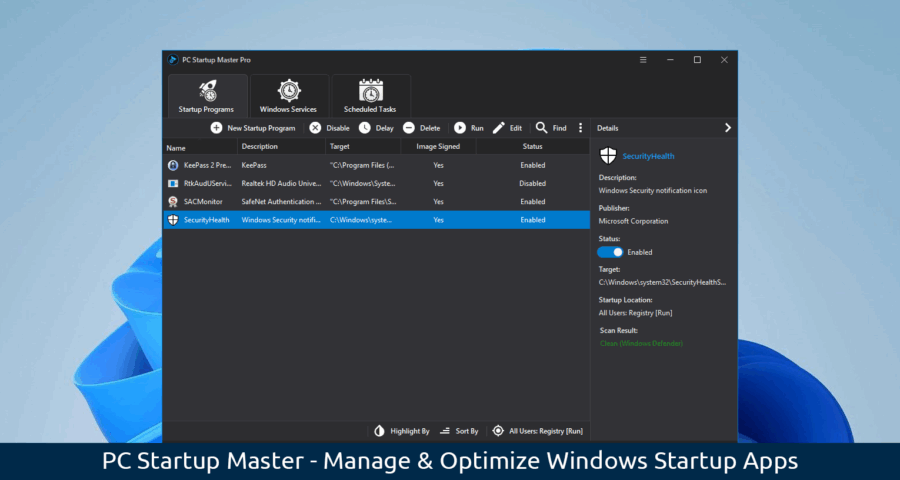
Task: Open the hamburger menu in title bar
Action: point(643,60)
